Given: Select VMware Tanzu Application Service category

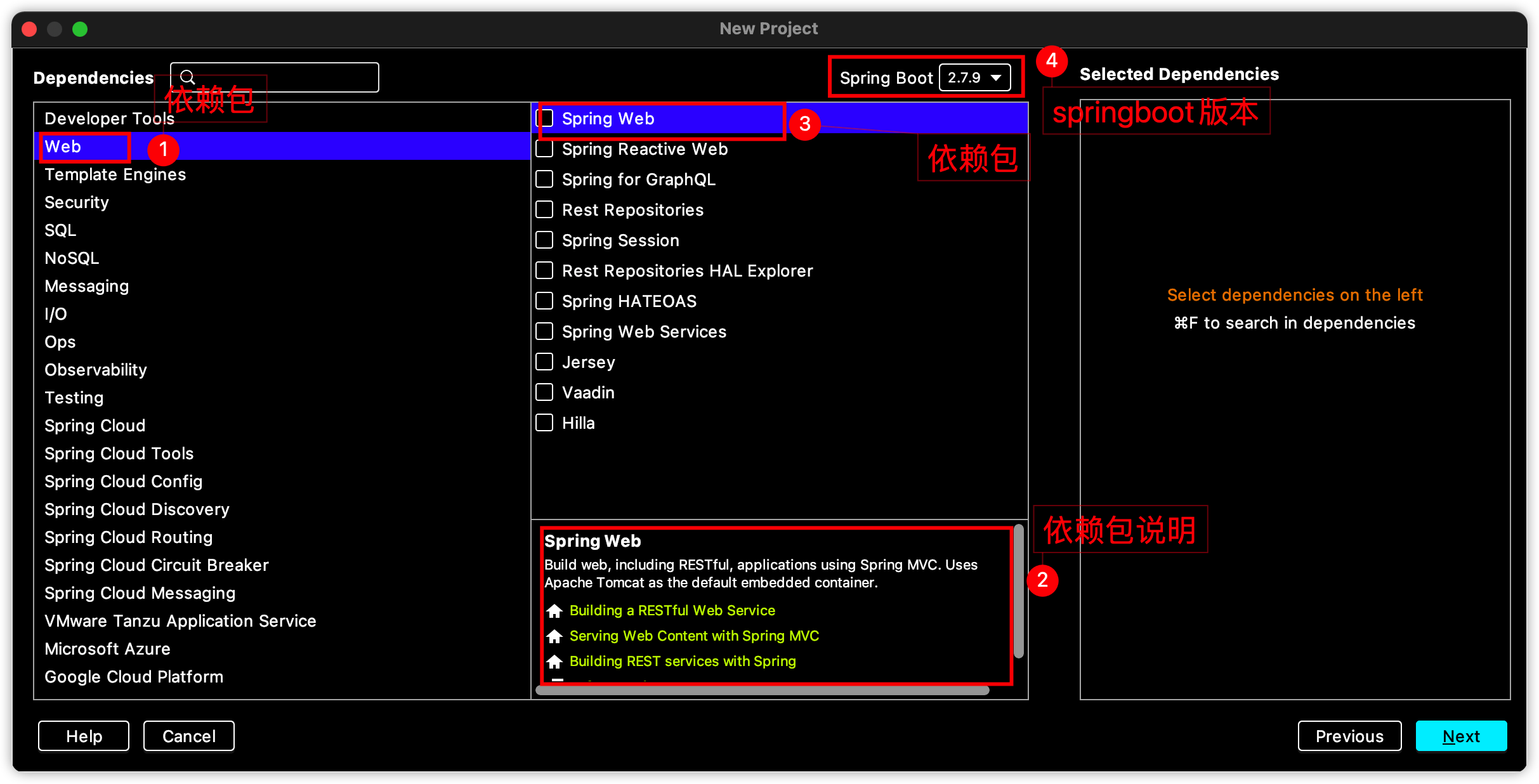Looking at the screenshot, I should coord(282,621).
